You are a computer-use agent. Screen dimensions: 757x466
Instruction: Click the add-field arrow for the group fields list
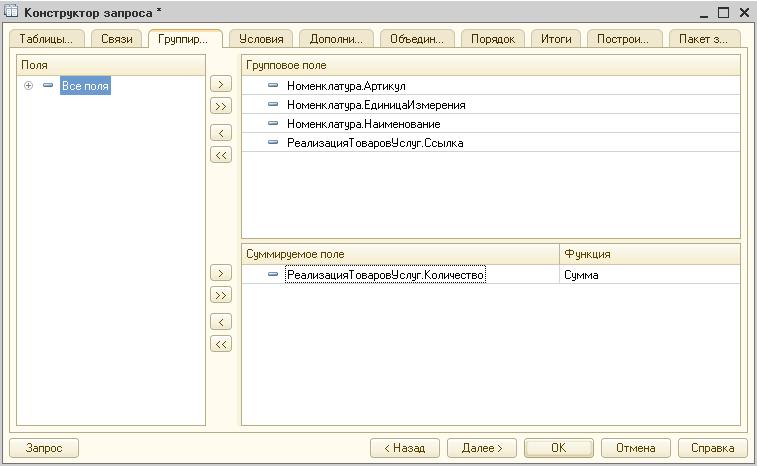tap(221, 84)
